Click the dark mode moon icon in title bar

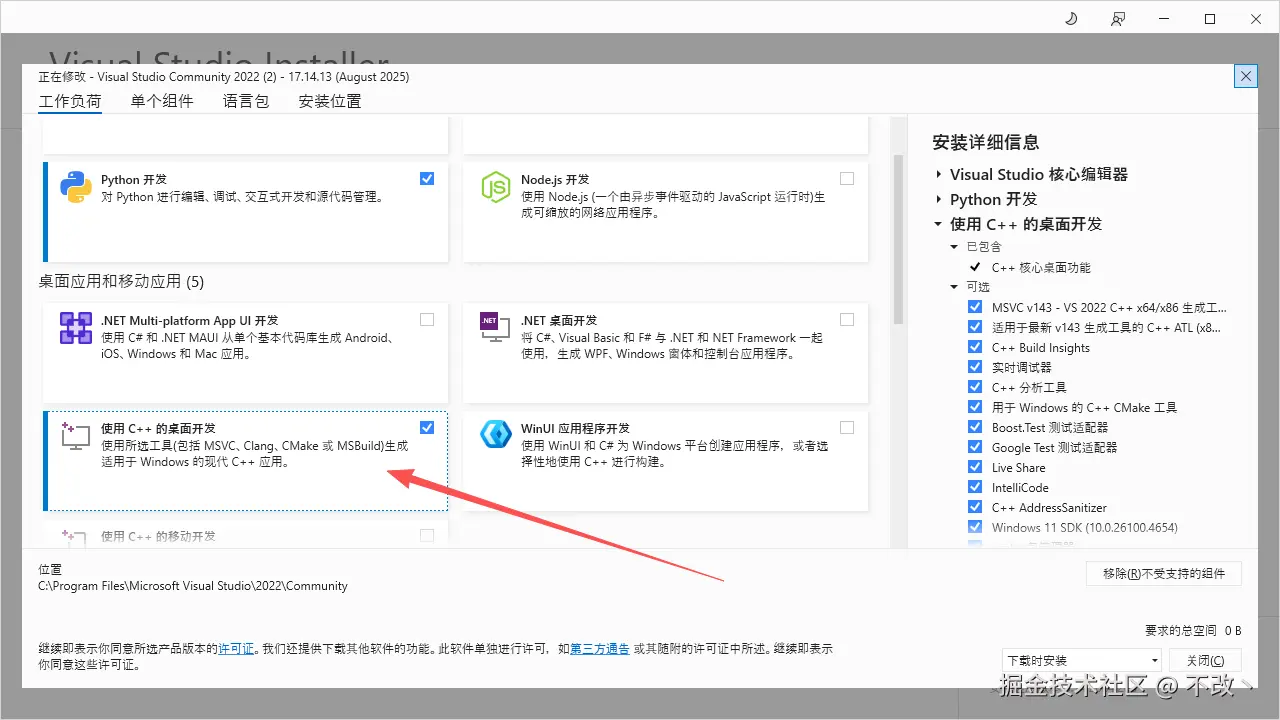(1071, 19)
